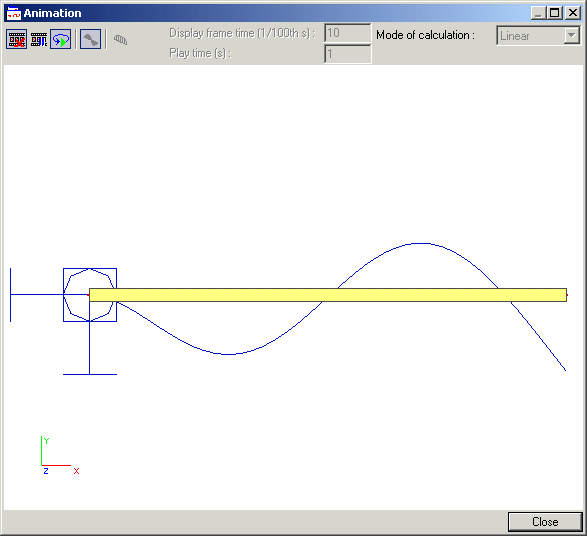The image size is (587, 536).
Task: Click the Play time input field
Action: (347, 54)
